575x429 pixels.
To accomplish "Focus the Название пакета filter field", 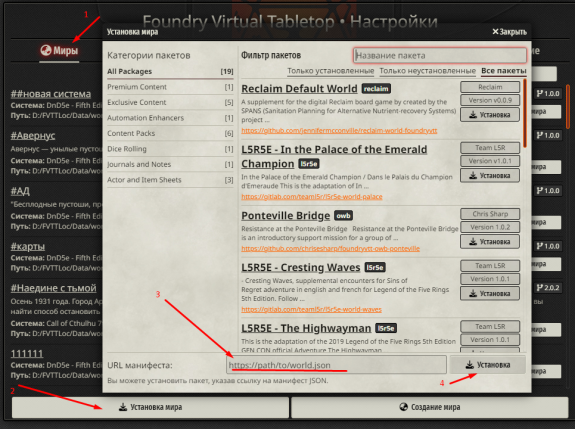I will 440,56.
